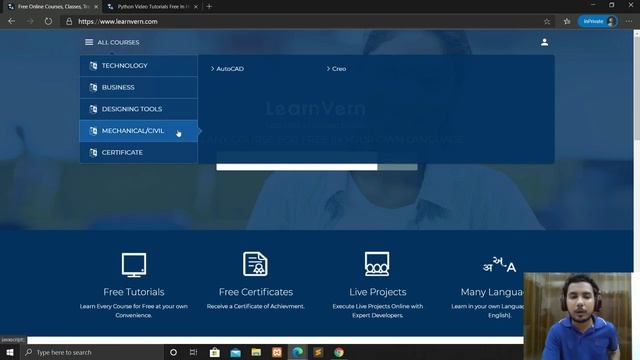This screenshot has width=640, height=360.
Task: Open Cortana circle icon on taskbar
Action: (x=173, y=352)
